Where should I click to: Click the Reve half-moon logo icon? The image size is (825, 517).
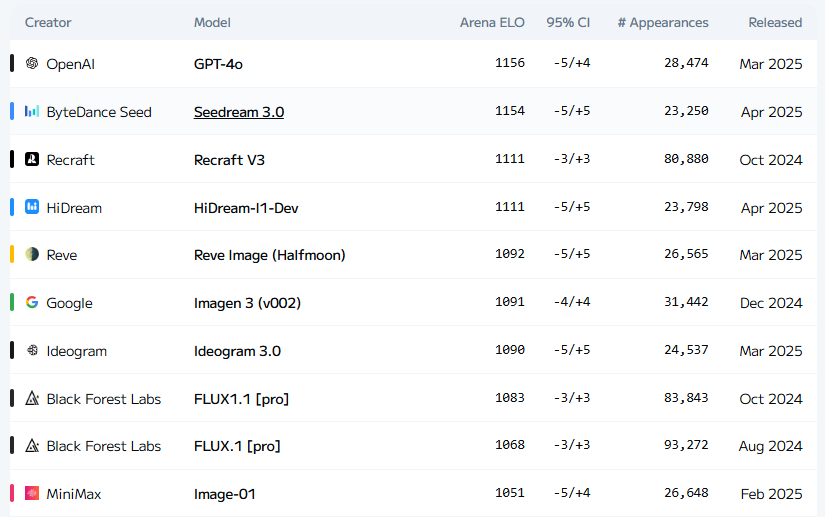coord(32,254)
